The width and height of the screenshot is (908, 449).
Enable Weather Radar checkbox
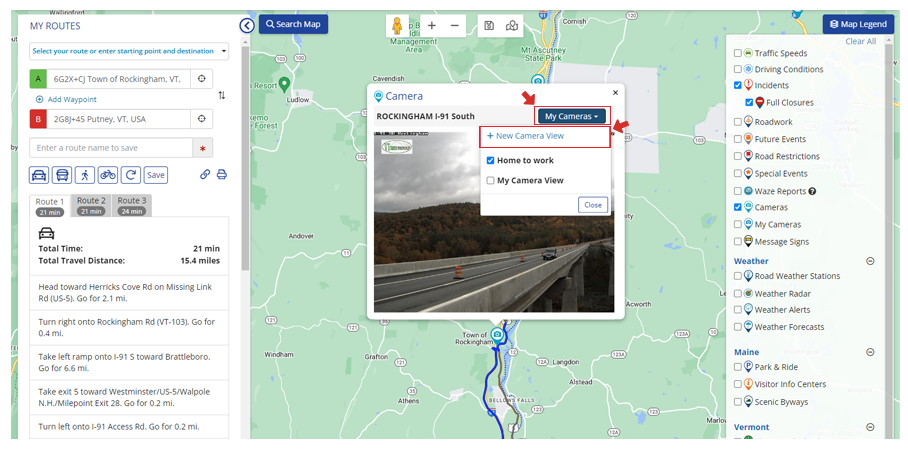pyautogui.click(x=738, y=294)
